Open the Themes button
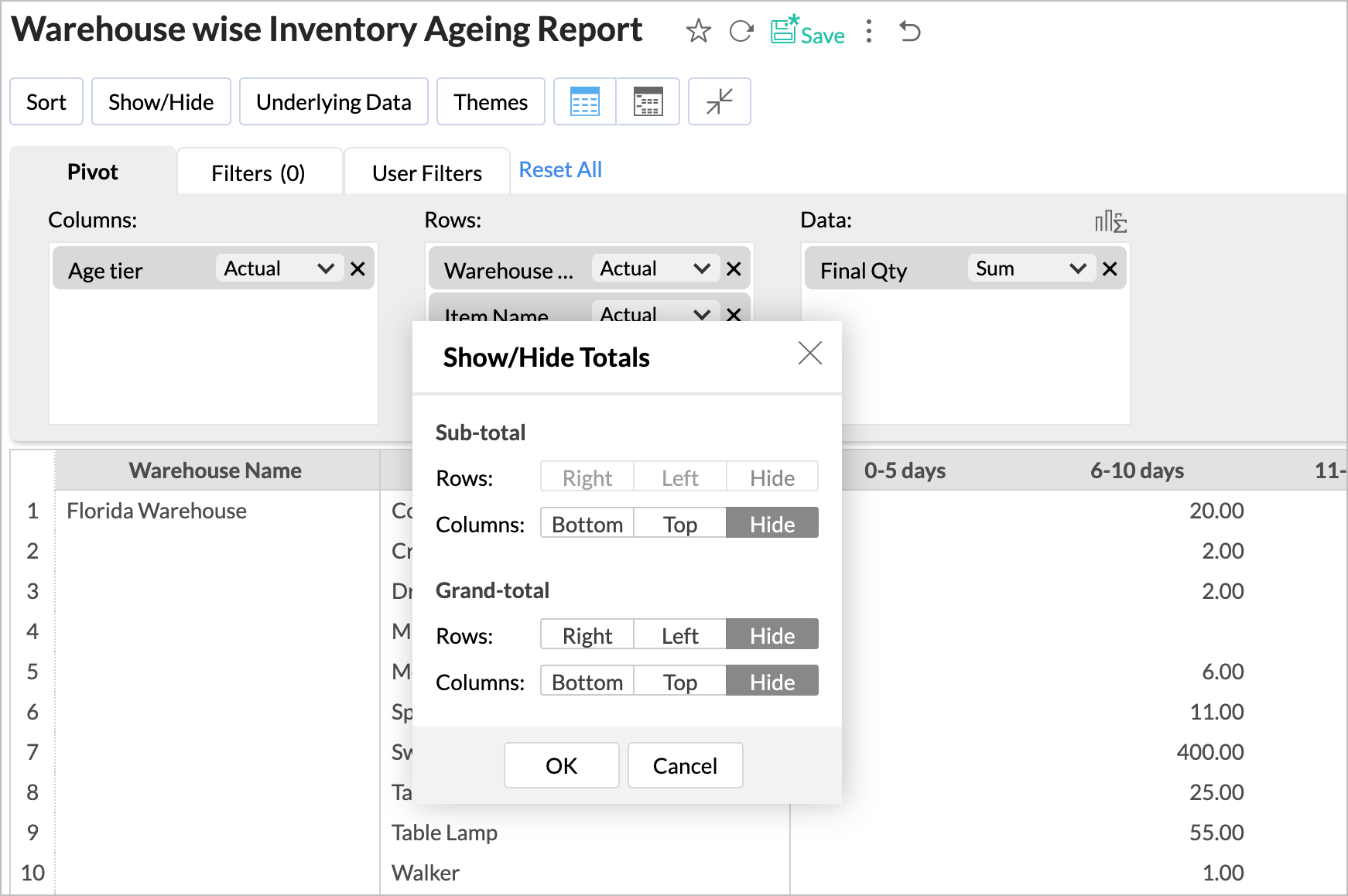 click(x=491, y=101)
